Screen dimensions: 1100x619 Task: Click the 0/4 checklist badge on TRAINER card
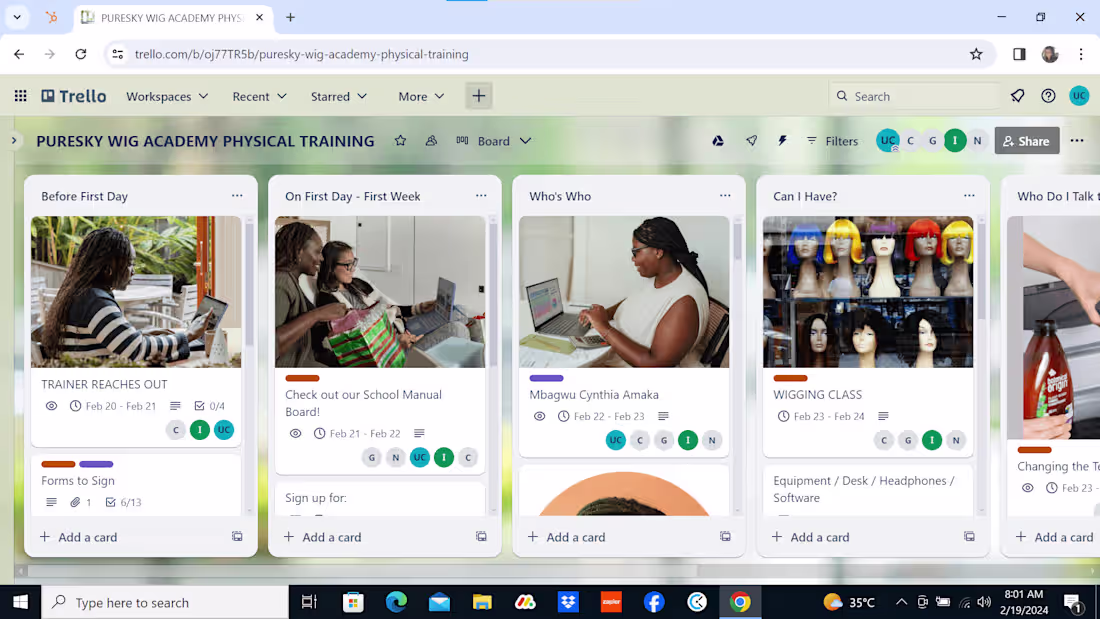[x=209, y=406]
